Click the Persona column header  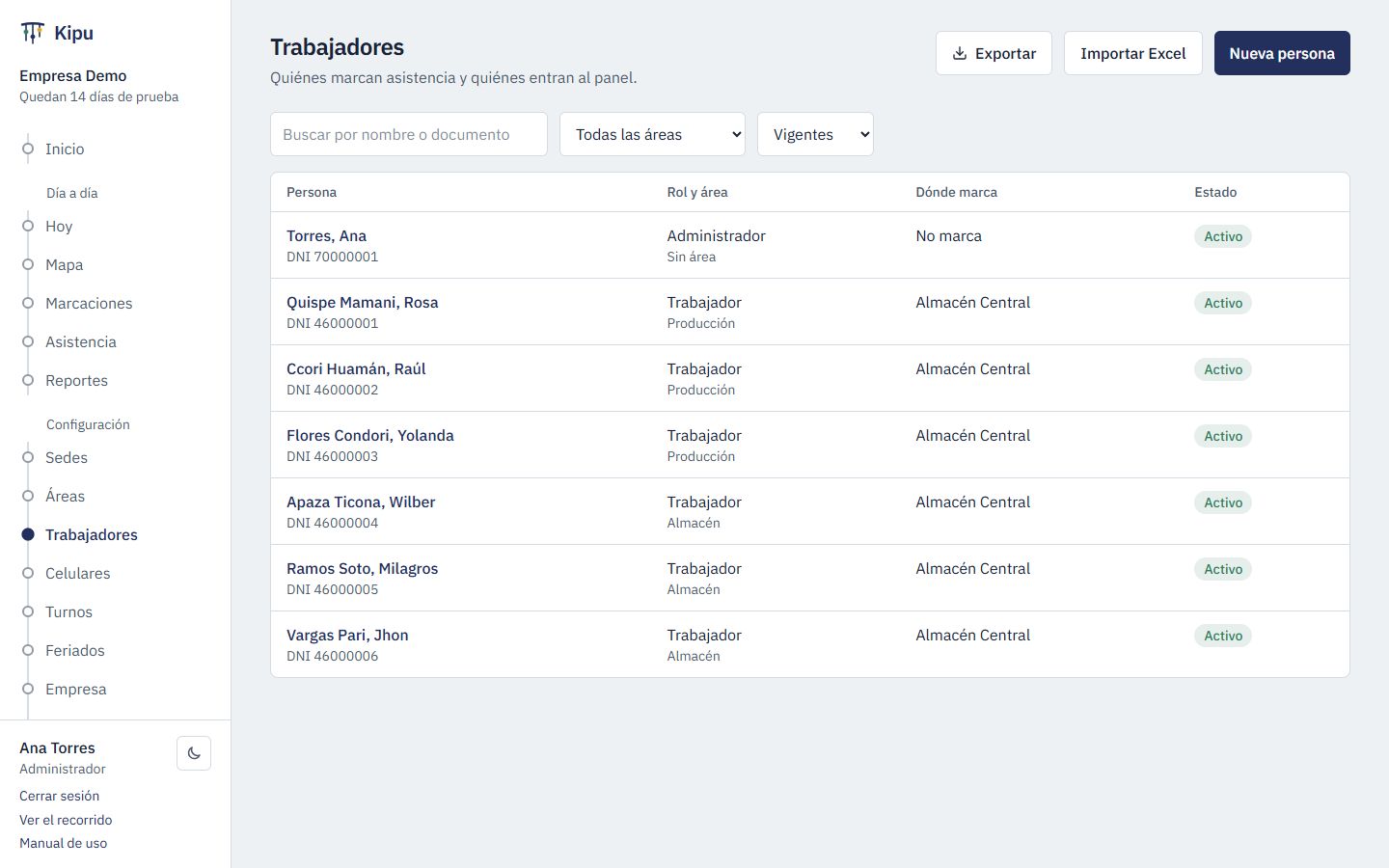312,192
